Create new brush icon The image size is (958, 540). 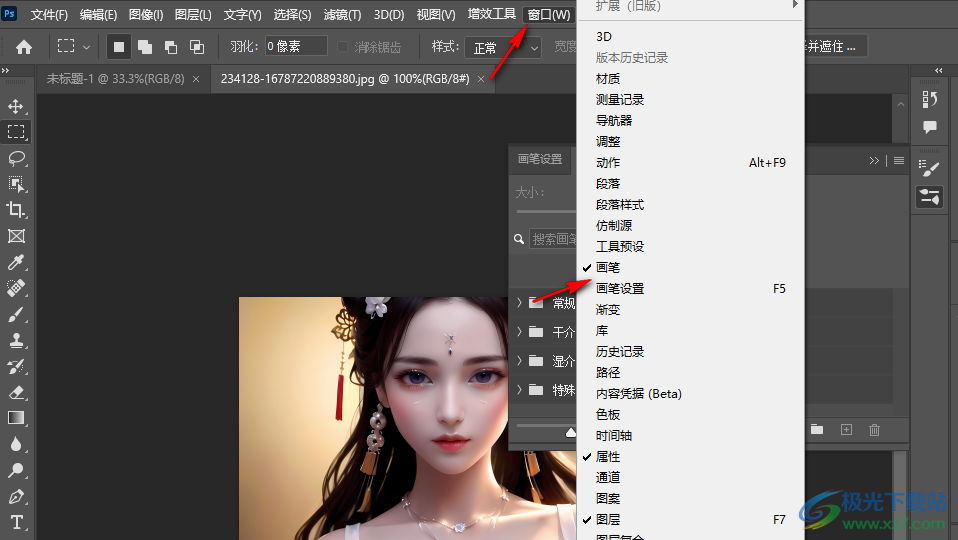(x=846, y=429)
